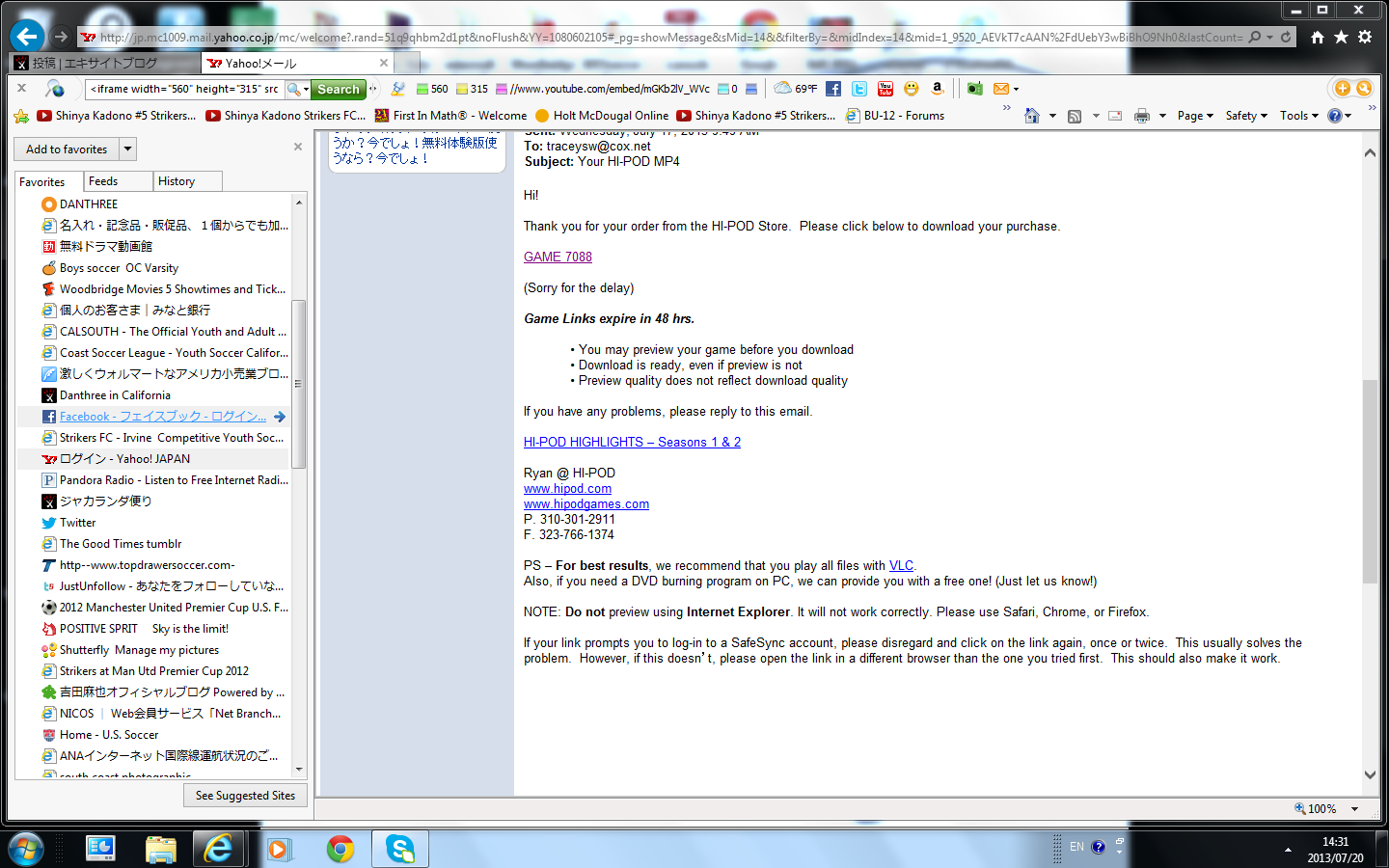Close the Yahoo!メール tab
Screen dimensions: 1389x868
(384, 63)
